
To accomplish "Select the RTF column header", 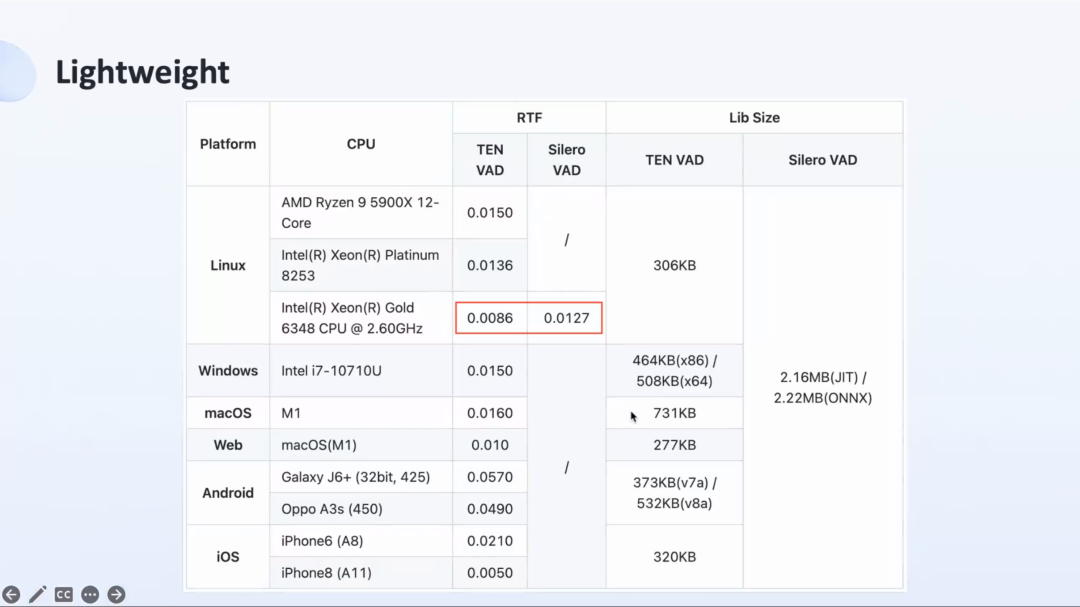I will (529, 118).
